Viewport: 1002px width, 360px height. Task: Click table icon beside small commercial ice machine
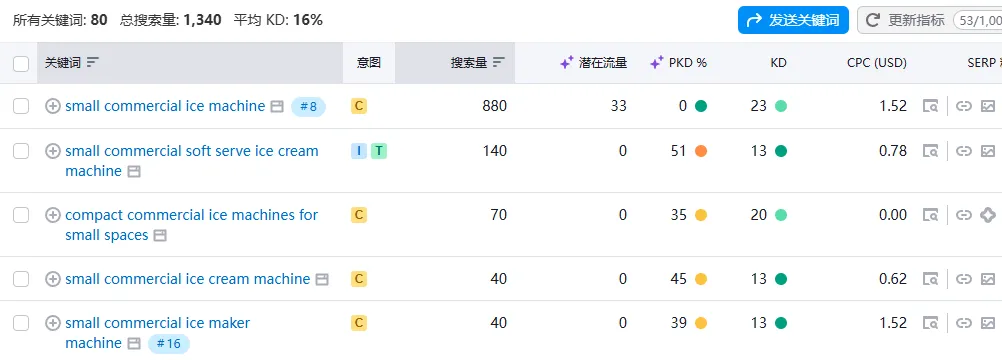pos(277,107)
